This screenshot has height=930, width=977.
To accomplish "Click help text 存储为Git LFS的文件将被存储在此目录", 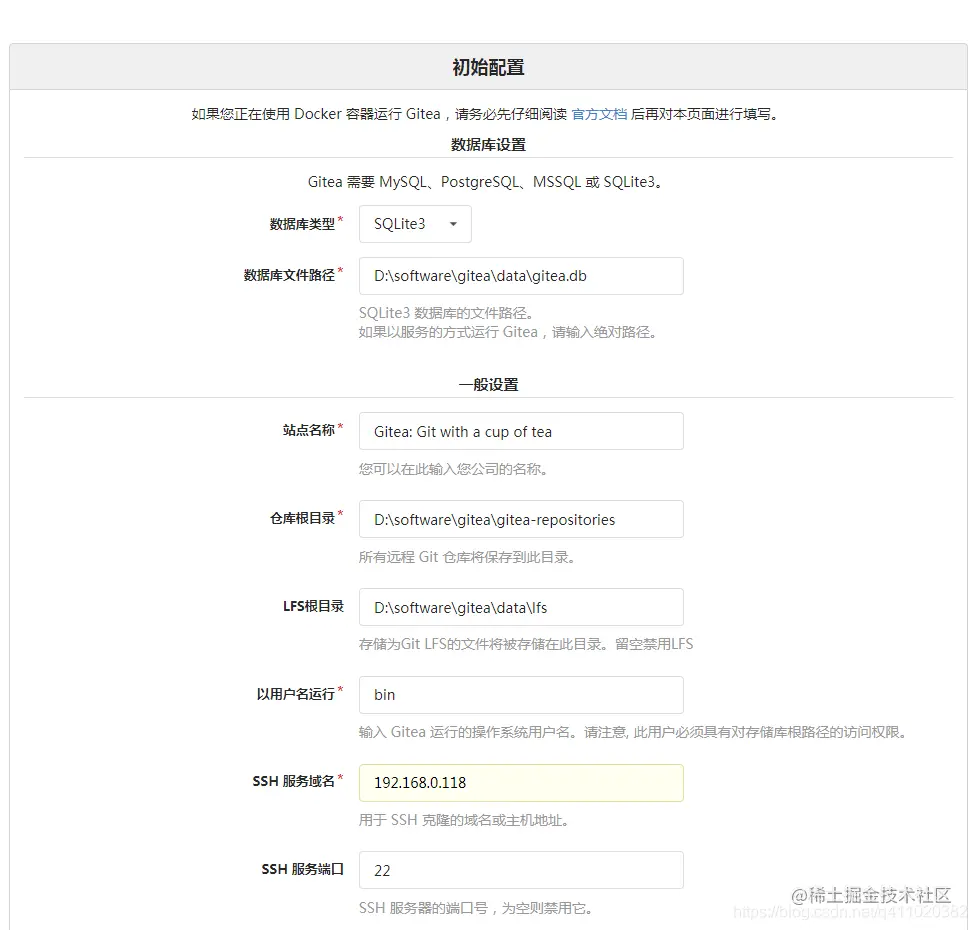I will point(483,644).
